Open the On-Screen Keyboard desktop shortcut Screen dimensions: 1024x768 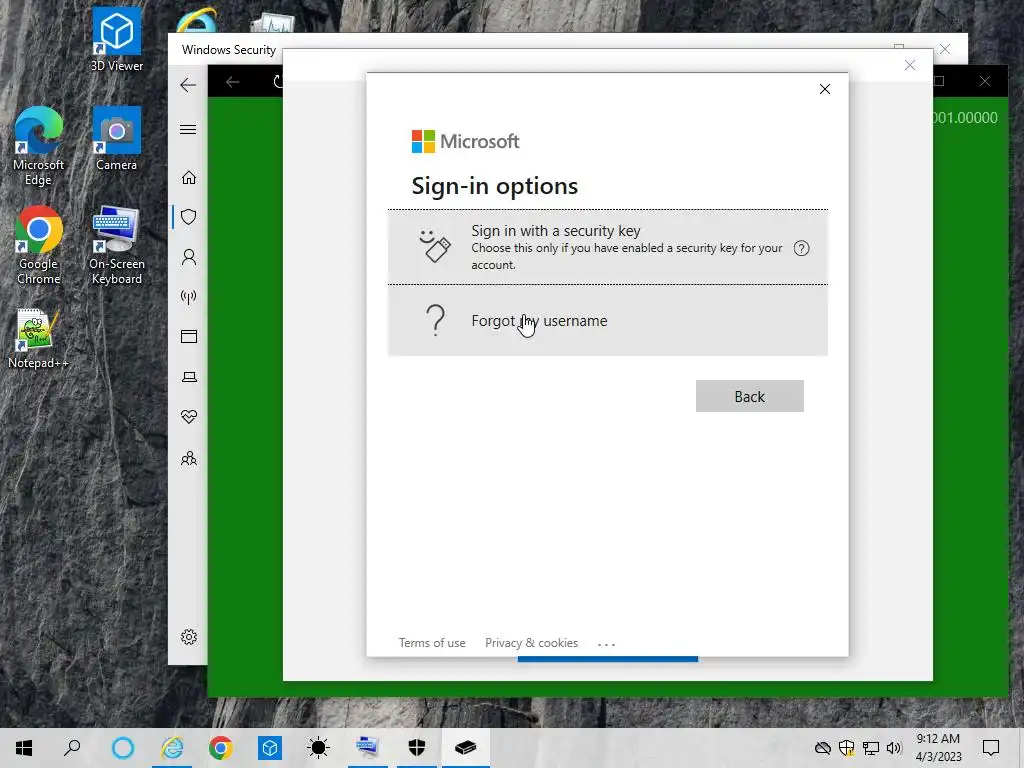tap(116, 245)
